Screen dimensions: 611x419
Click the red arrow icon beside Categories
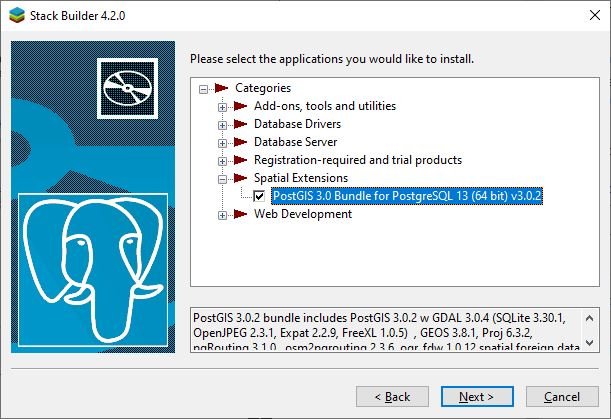tap(221, 88)
